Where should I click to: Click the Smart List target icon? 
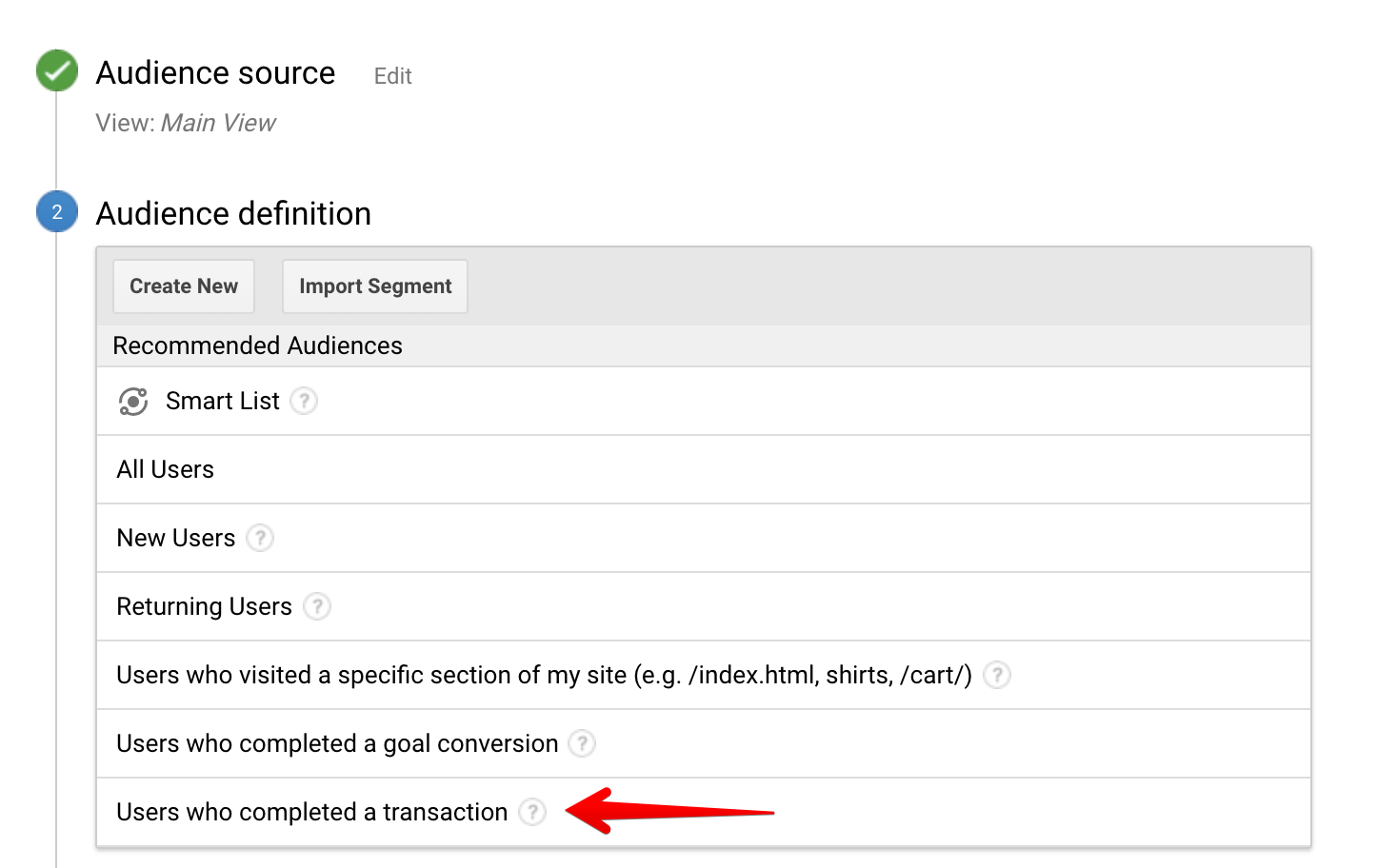[x=133, y=402]
